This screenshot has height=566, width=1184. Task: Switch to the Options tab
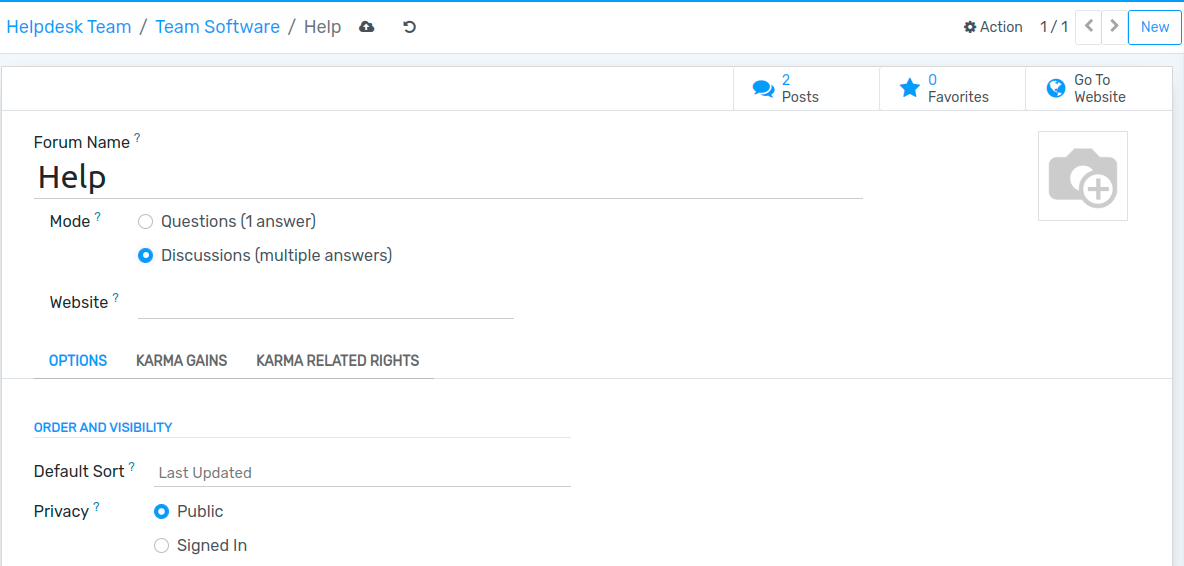point(78,361)
